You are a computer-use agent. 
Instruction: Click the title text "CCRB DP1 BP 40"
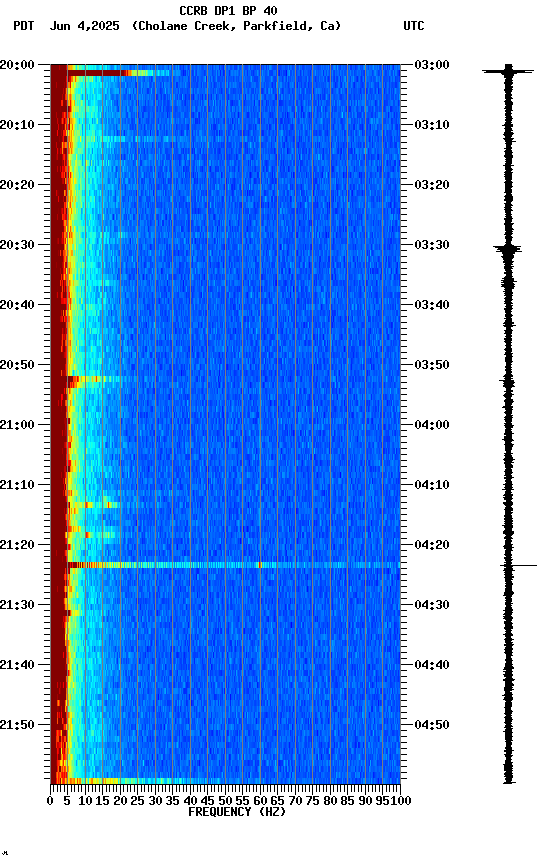pyautogui.click(x=228, y=11)
